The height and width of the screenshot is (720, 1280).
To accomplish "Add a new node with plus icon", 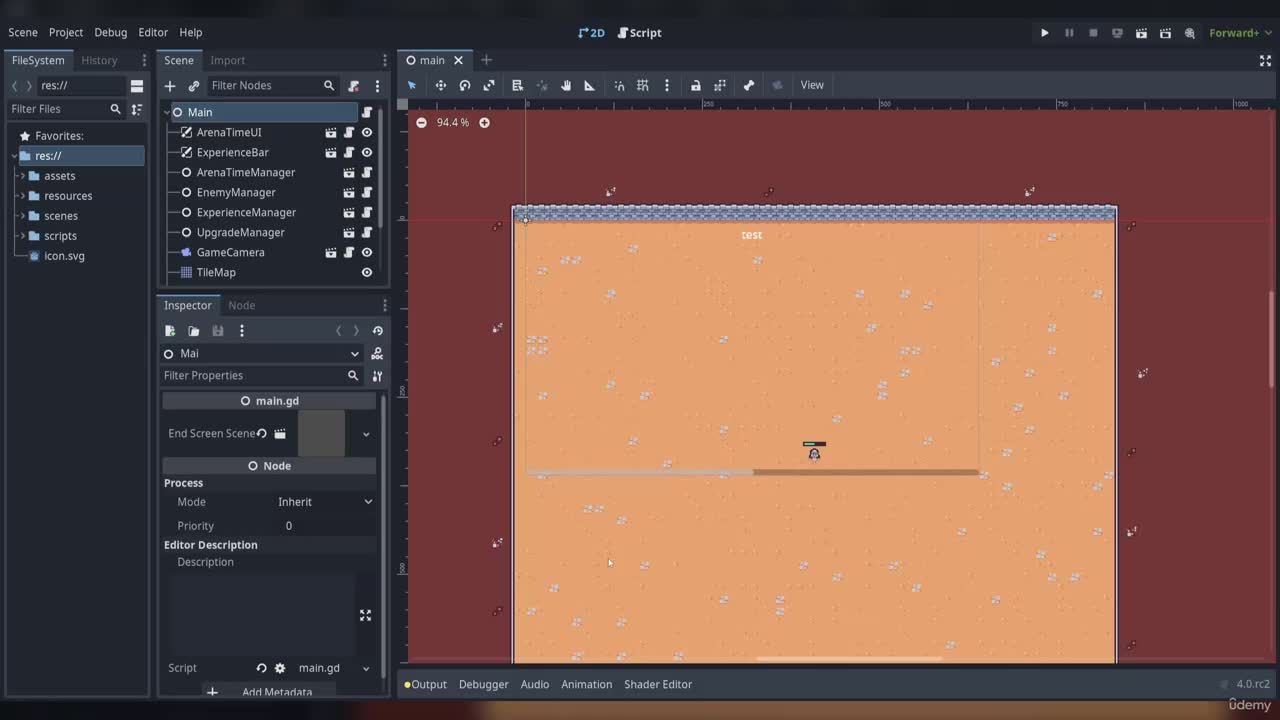I will (x=170, y=86).
